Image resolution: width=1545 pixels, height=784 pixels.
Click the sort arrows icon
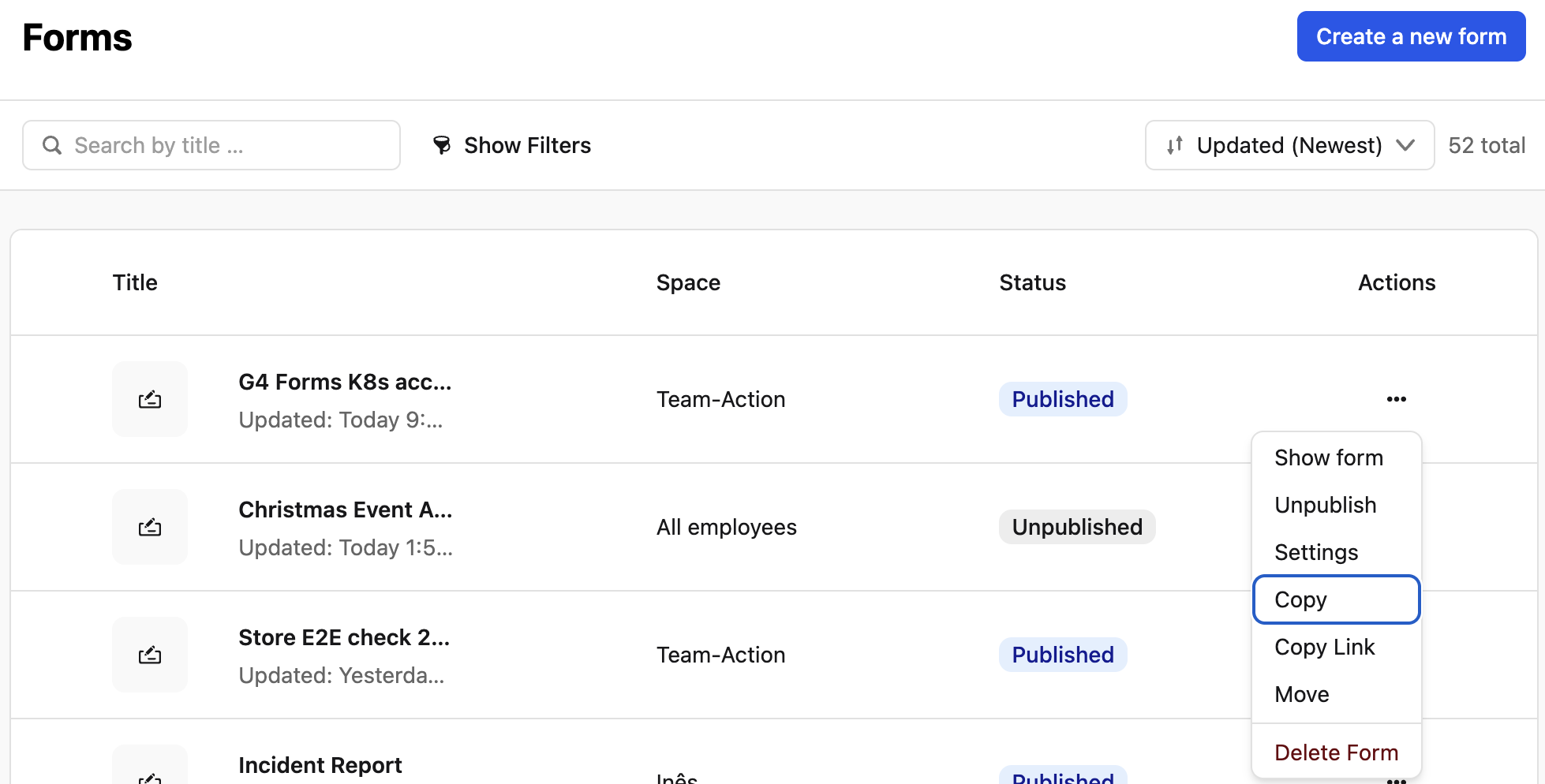tap(1175, 145)
